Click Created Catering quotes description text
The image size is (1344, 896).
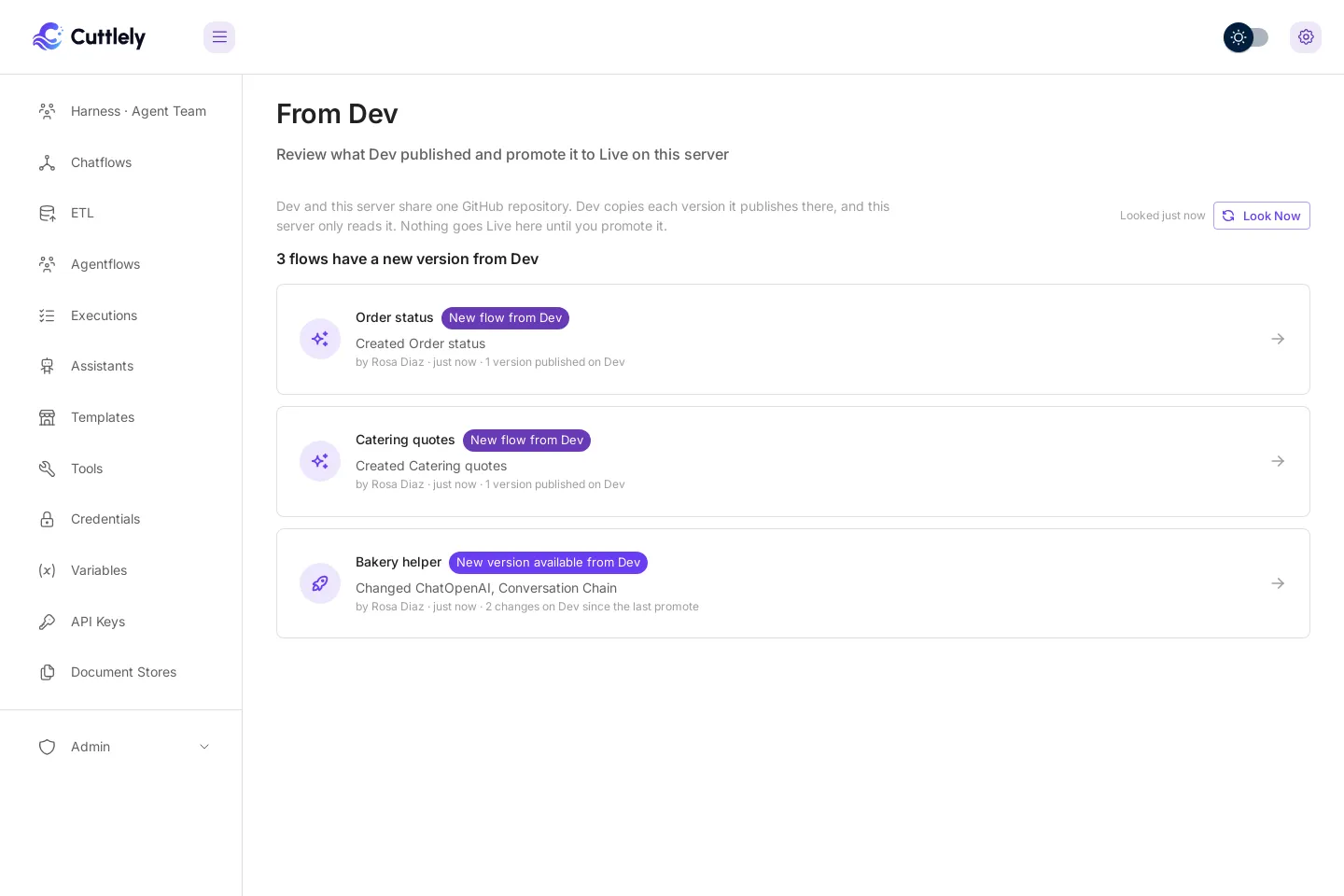[431, 466]
